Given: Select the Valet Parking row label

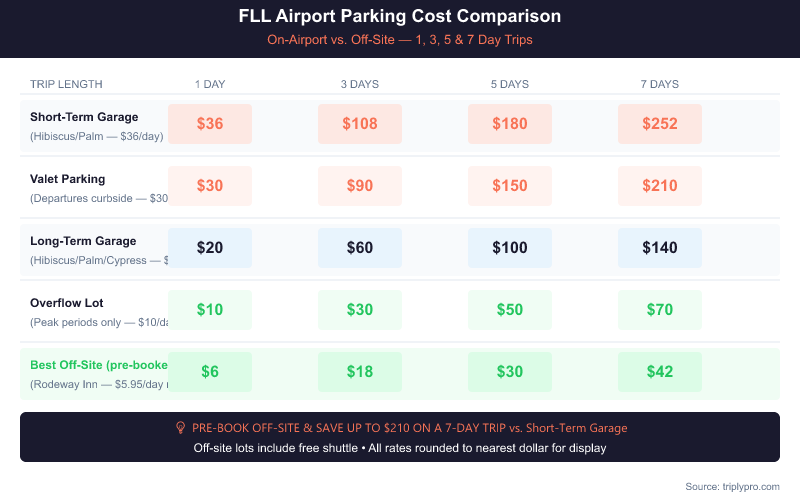Looking at the screenshot, I should click(x=68, y=179).
